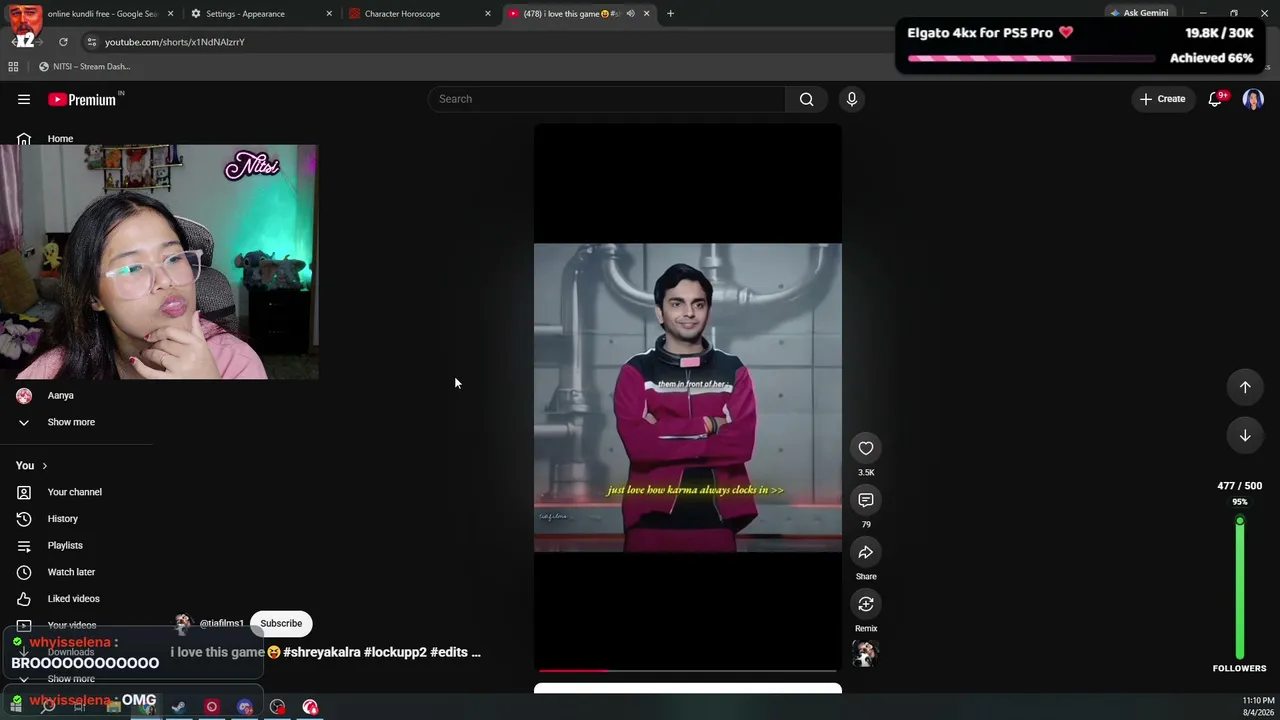Open Playlists in the sidebar
Viewport: 1280px width, 720px height.
tap(65, 546)
